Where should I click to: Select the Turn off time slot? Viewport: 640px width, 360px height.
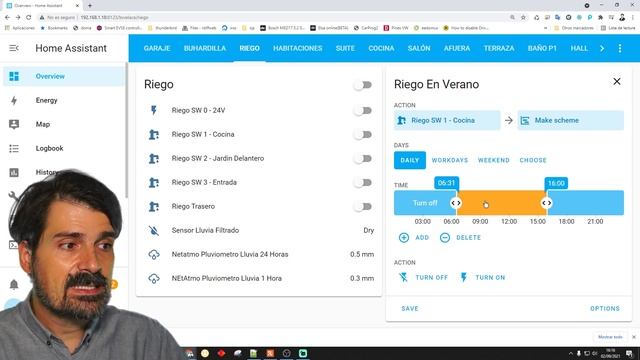(425, 203)
